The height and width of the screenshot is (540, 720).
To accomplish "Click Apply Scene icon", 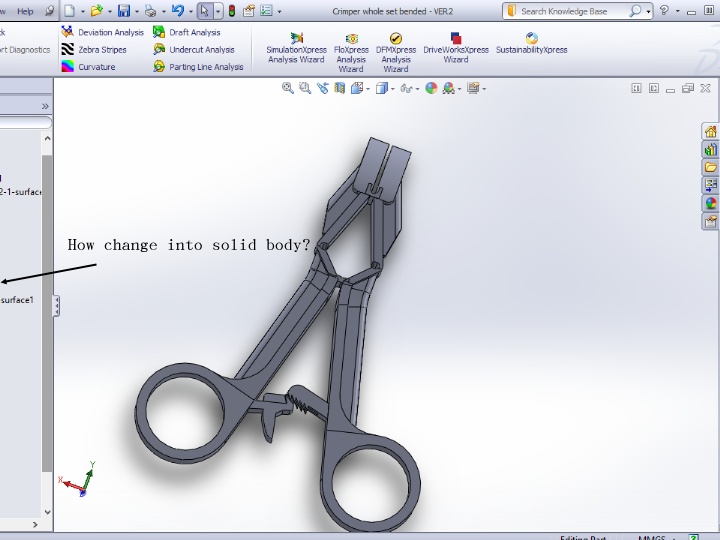I will [x=448, y=88].
